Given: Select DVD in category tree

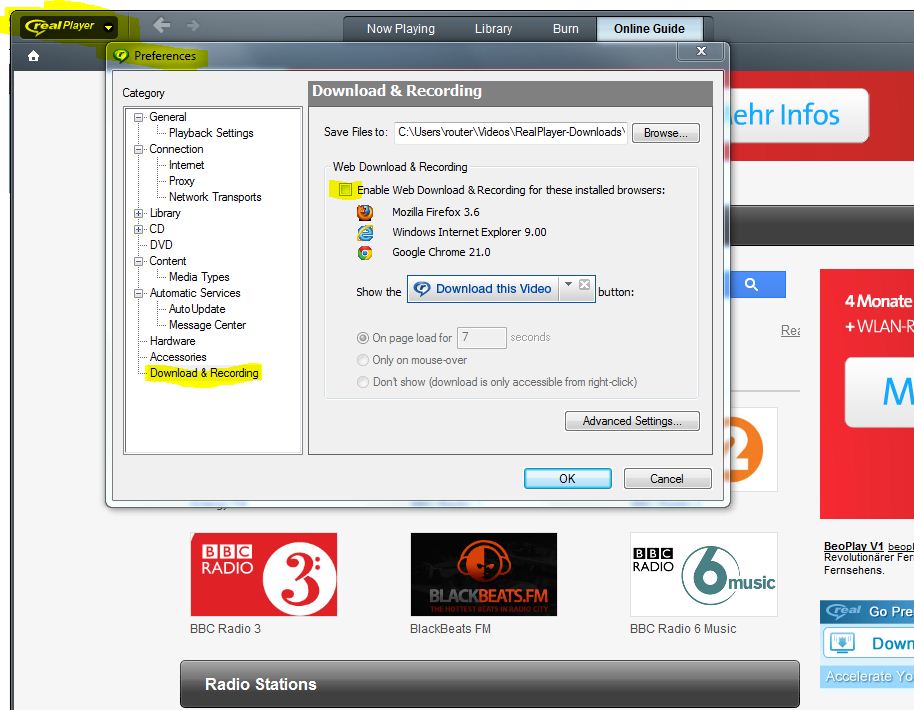Looking at the screenshot, I should (161, 245).
